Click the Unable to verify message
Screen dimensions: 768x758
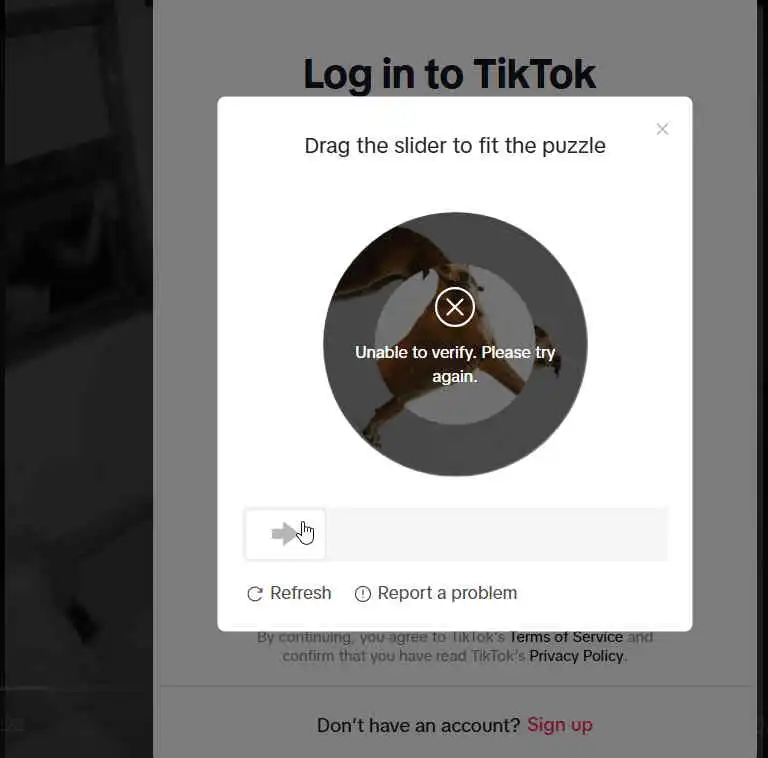tap(455, 364)
